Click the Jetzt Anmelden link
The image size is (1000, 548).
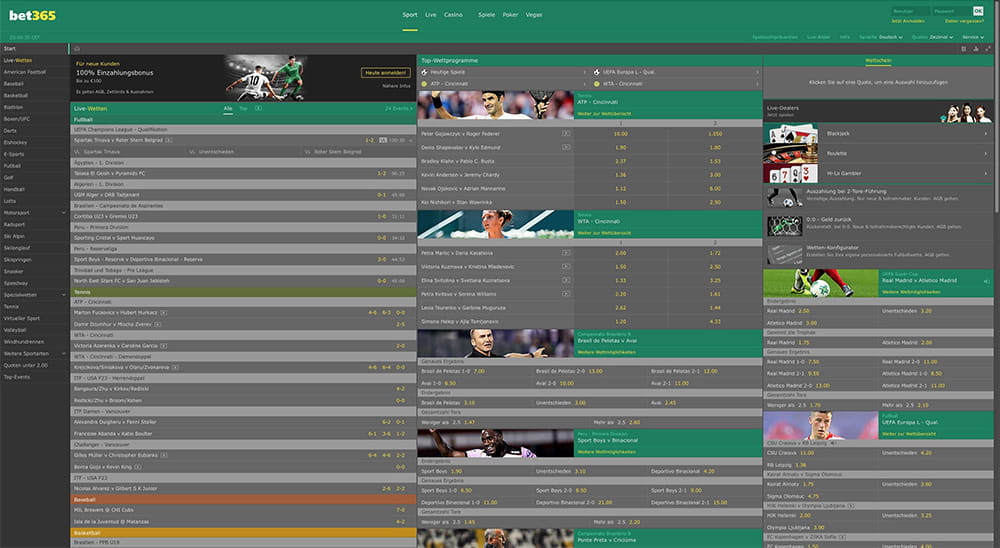(x=908, y=21)
